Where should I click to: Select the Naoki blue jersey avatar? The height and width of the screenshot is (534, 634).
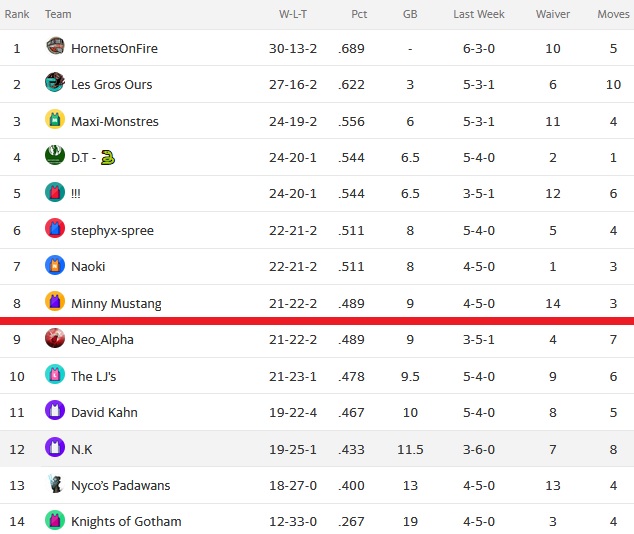coord(55,265)
